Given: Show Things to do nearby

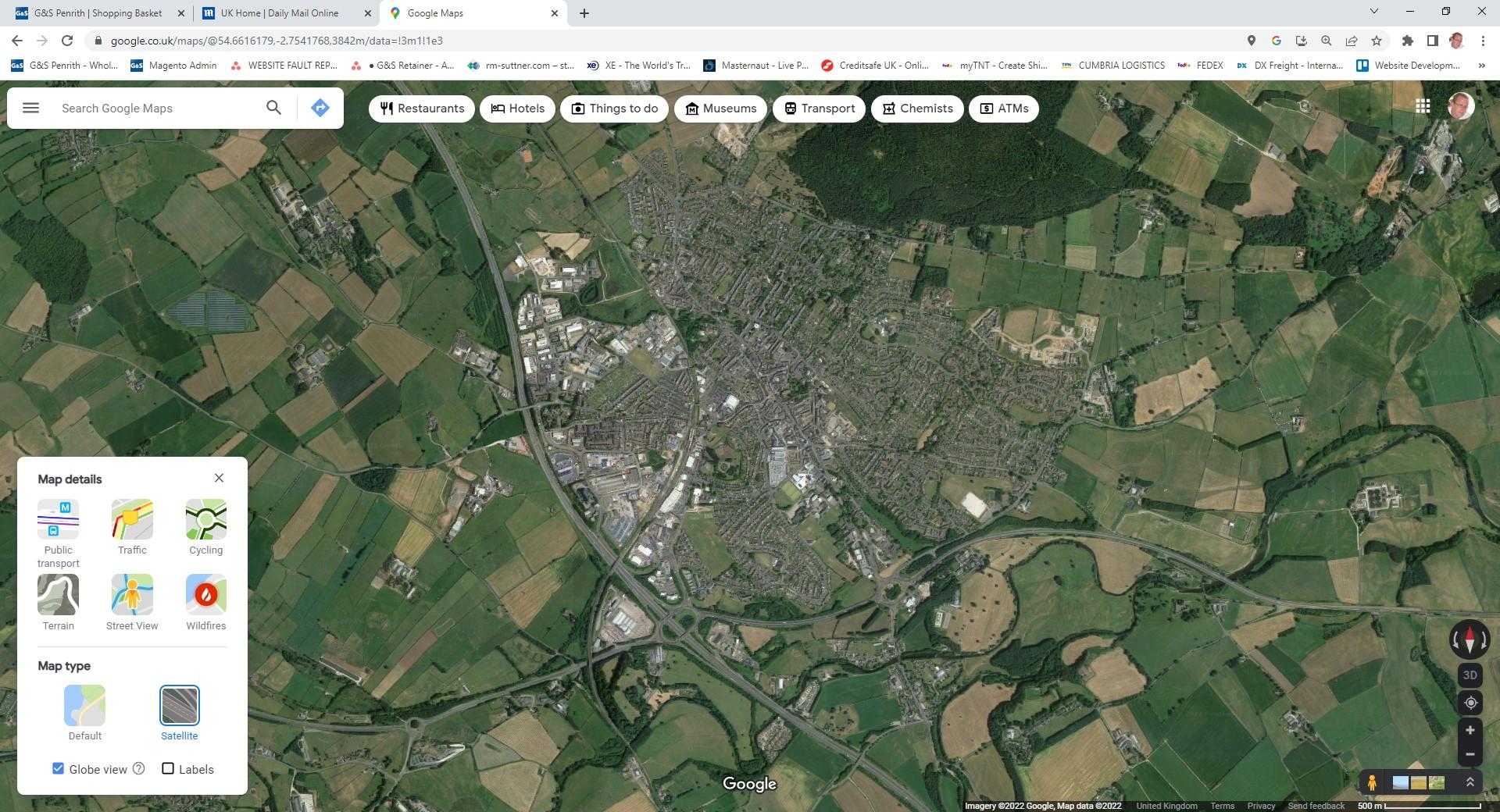Looking at the screenshot, I should pos(615,109).
